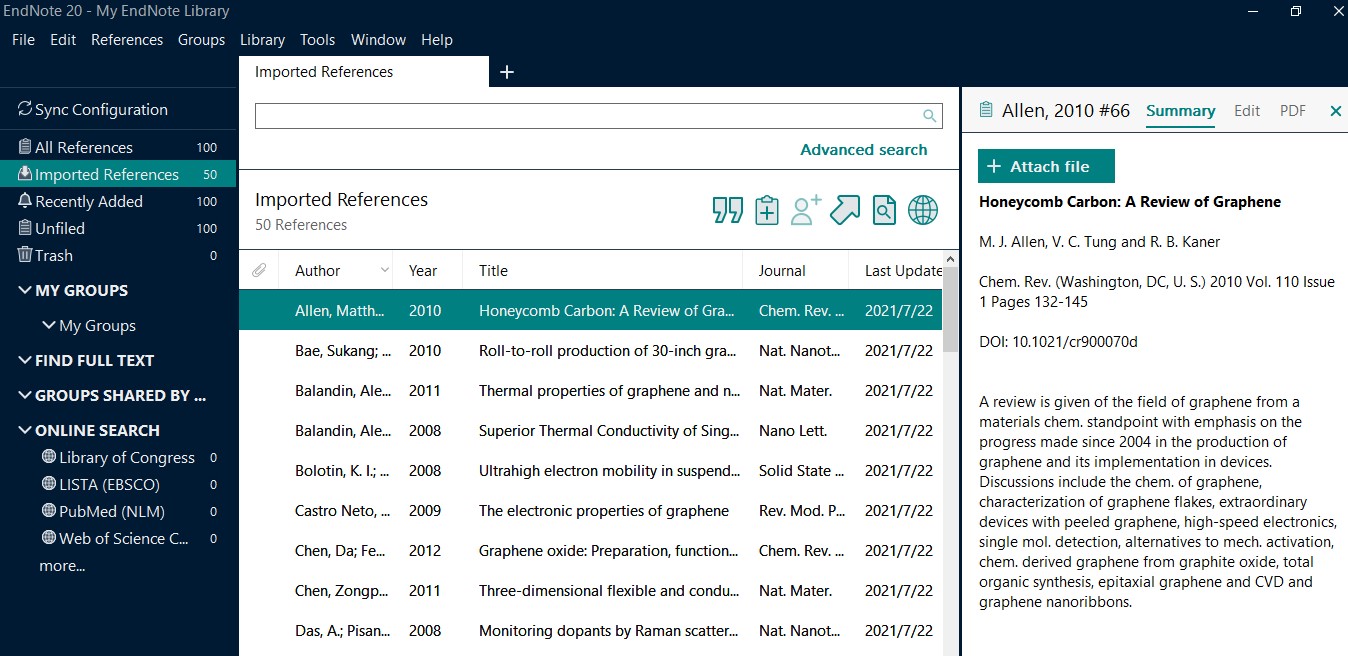Select the Chen, Da 2012 reference

[590, 551]
